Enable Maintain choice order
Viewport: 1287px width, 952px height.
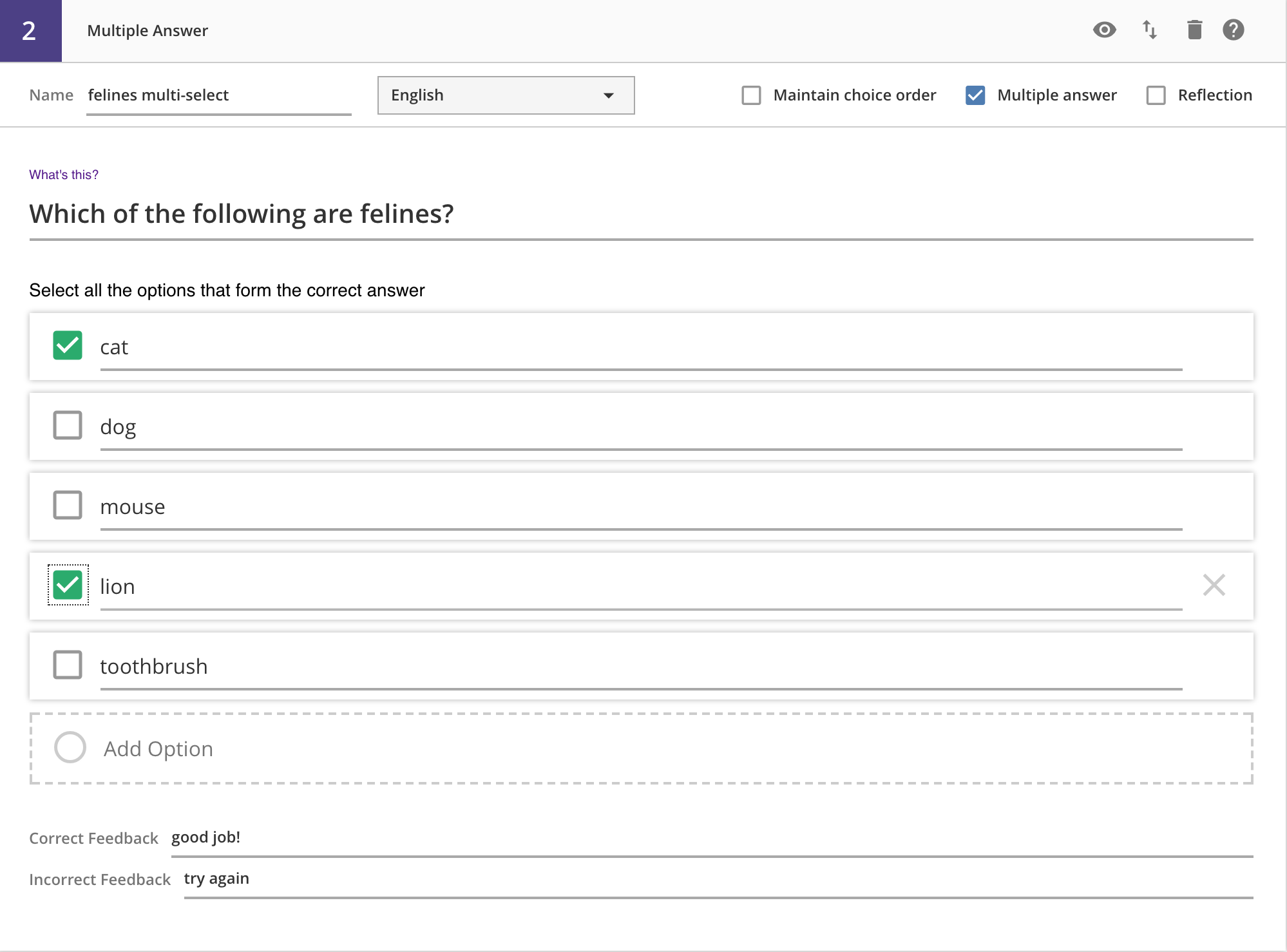(x=751, y=95)
